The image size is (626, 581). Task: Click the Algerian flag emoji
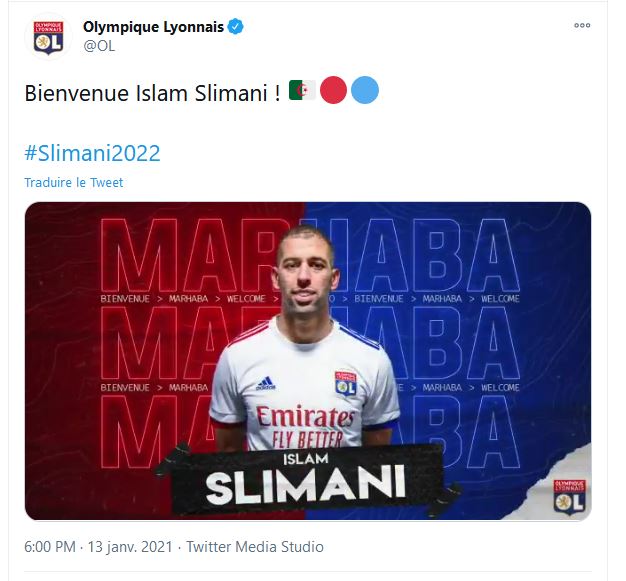(x=302, y=90)
